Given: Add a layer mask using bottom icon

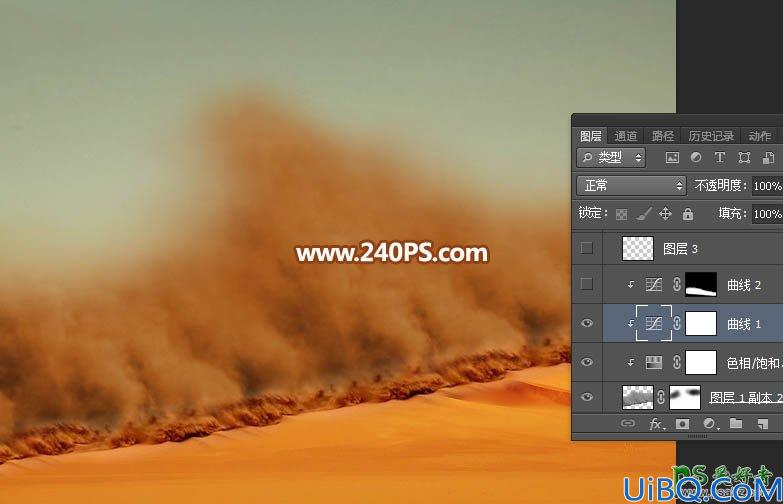Looking at the screenshot, I should 682,424.
